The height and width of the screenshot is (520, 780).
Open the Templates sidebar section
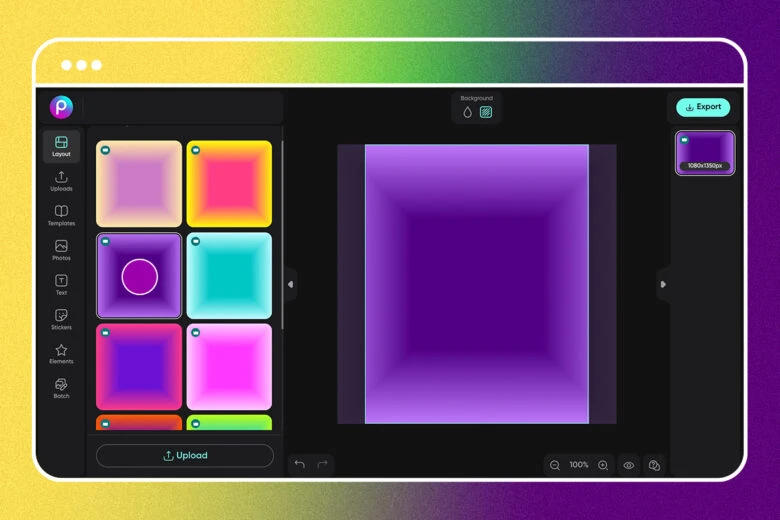pos(61,216)
